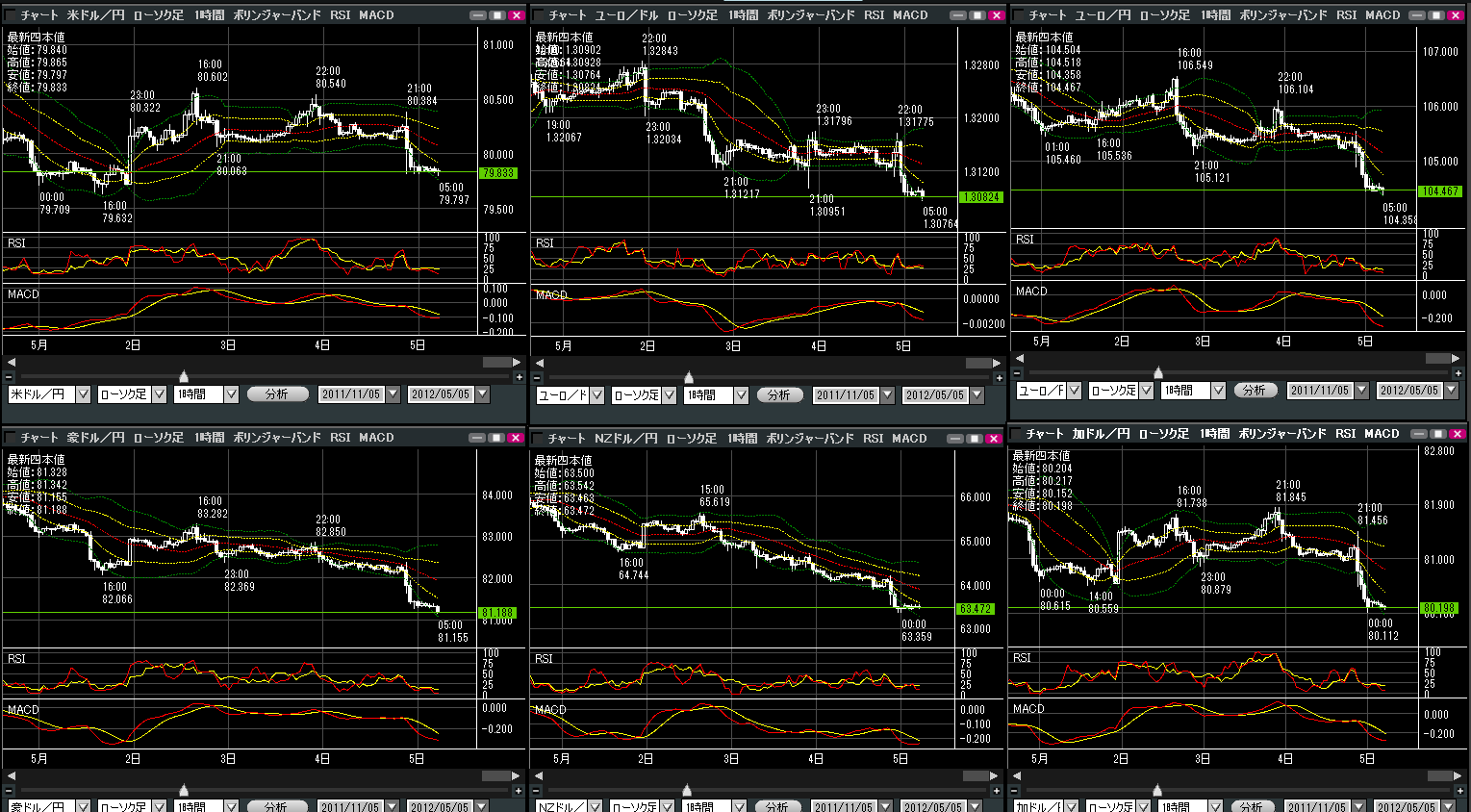Image resolution: width=1471 pixels, height=812 pixels.
Task: Toggle checkbox in 米ドル/円 chart title bar
Action: point(11,15)
